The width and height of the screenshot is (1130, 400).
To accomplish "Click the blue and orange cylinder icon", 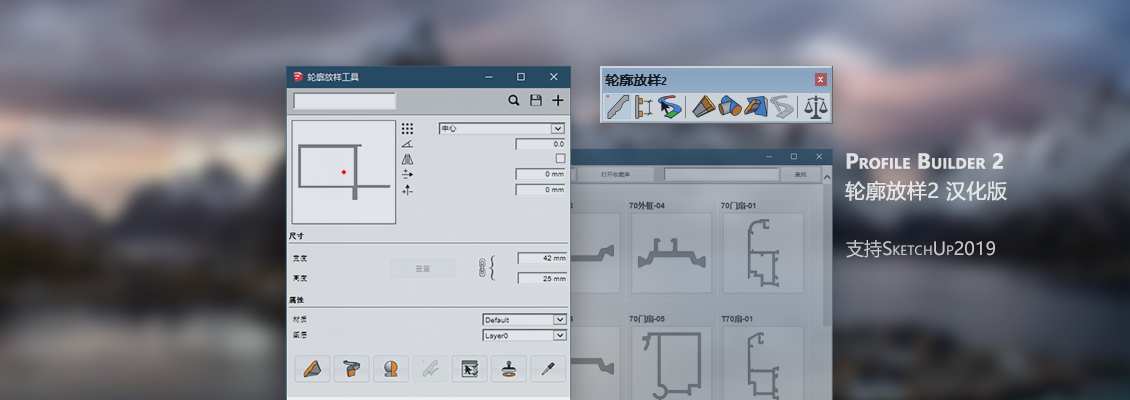I will [x=729, y=107].
